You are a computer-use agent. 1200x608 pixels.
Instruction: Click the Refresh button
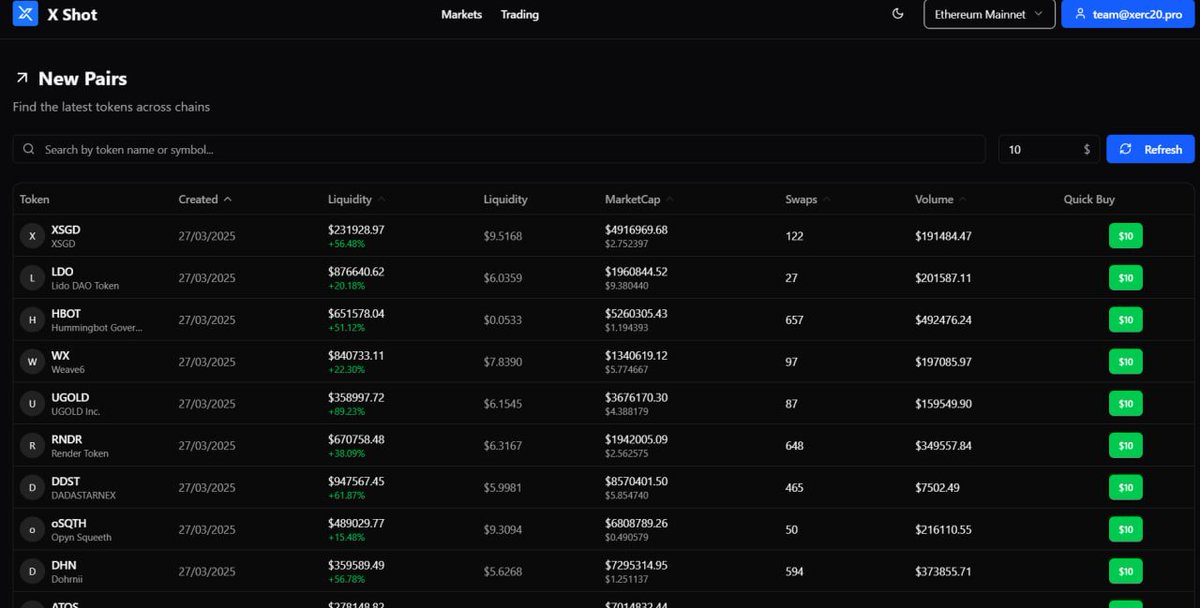[1150, 149]
